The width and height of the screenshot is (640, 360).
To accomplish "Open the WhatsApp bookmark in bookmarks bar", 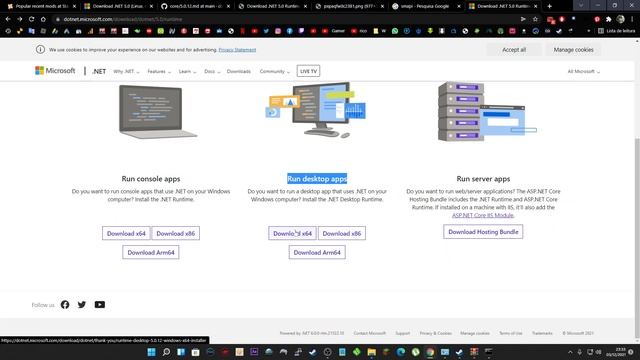I will [395, 31].
